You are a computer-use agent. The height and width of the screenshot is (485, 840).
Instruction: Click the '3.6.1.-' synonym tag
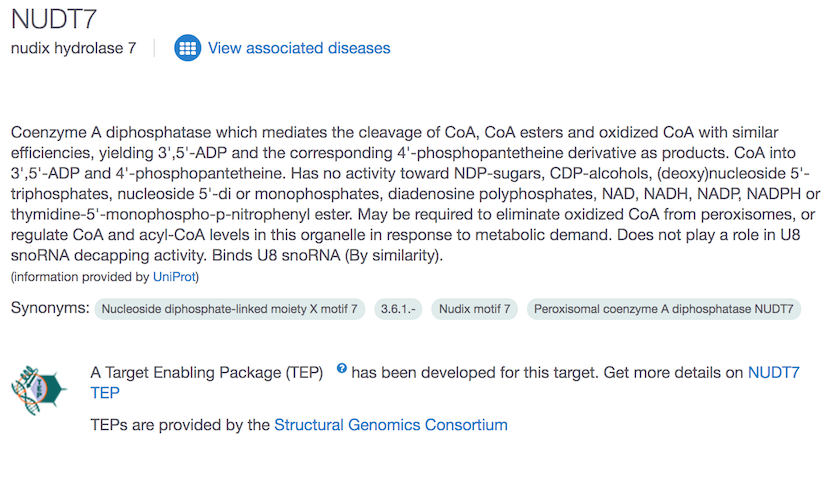tap(398, 309)
